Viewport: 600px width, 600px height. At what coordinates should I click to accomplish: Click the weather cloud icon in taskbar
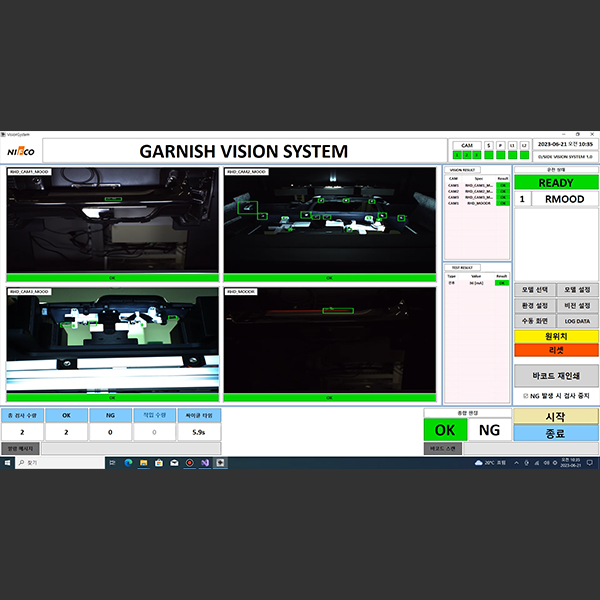(477, 463)
